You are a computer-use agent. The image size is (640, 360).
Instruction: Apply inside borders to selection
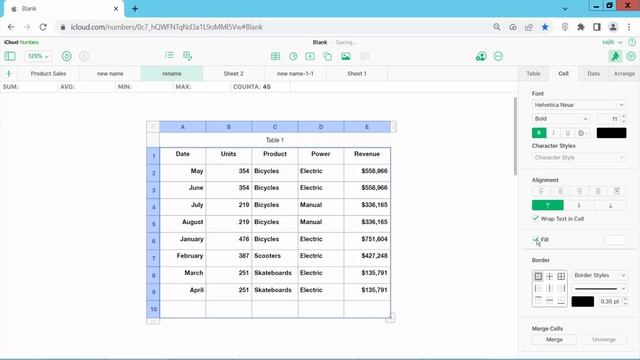tap(549, 276)
